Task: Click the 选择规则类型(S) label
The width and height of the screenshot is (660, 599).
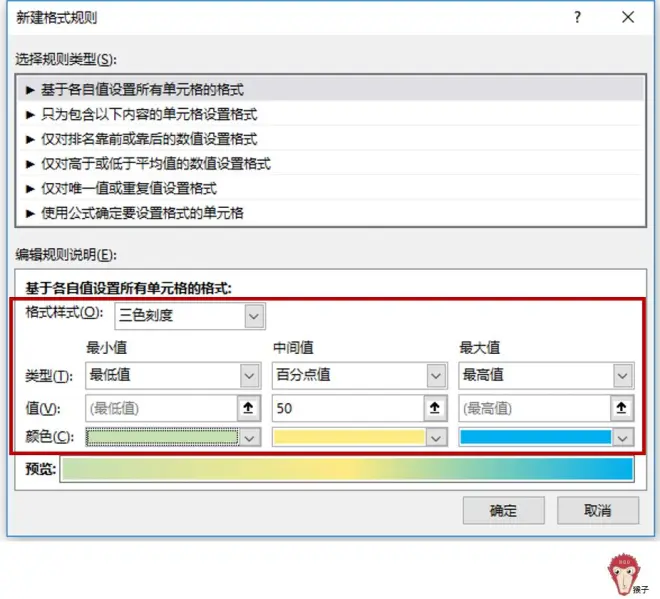Action: pyautogui.click(x=66, y=59)
